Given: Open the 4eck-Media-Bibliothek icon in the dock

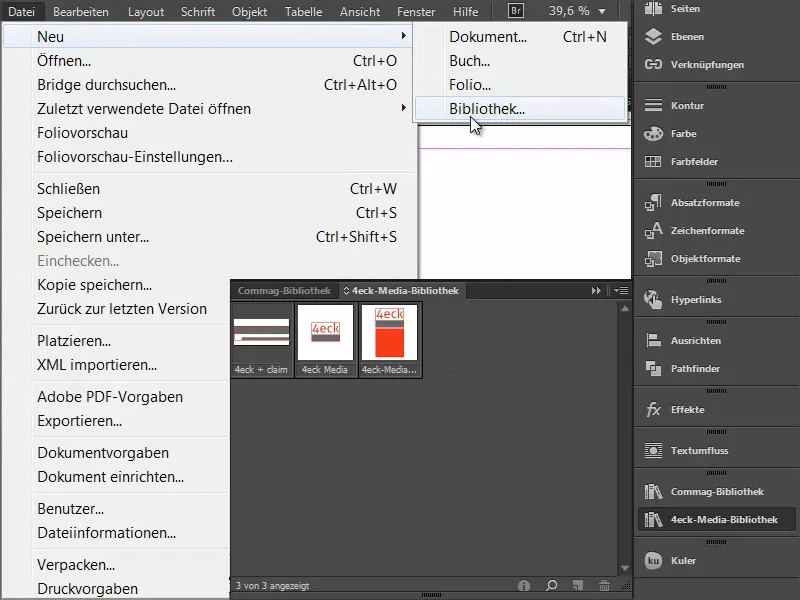Looking at the screenshot, I should [x=653, y=519].
